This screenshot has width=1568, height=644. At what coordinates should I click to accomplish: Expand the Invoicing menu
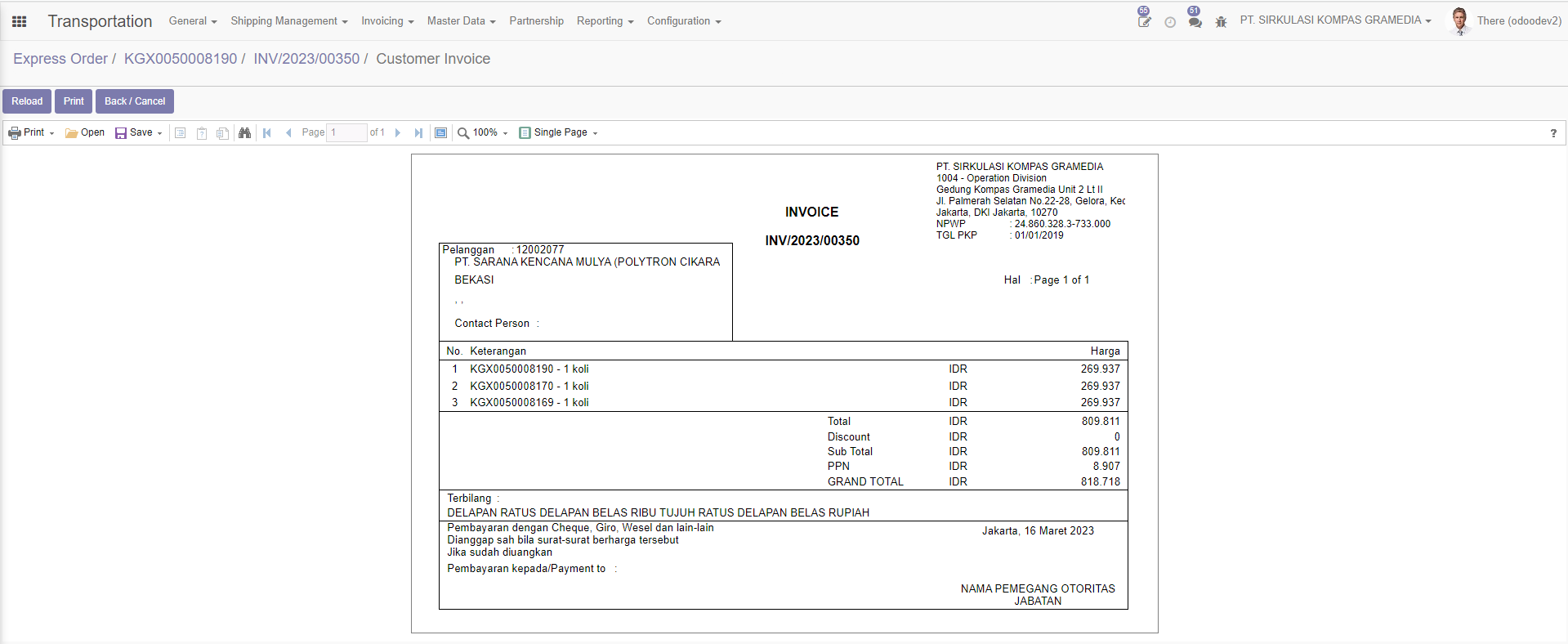(x=388, y=21)
